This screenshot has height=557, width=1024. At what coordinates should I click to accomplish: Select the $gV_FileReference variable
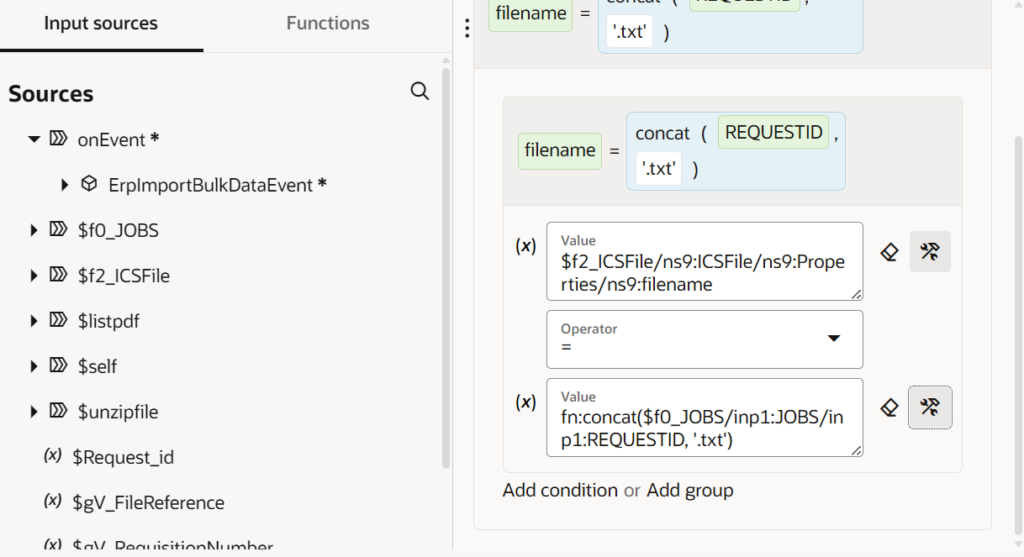point(150,502)
